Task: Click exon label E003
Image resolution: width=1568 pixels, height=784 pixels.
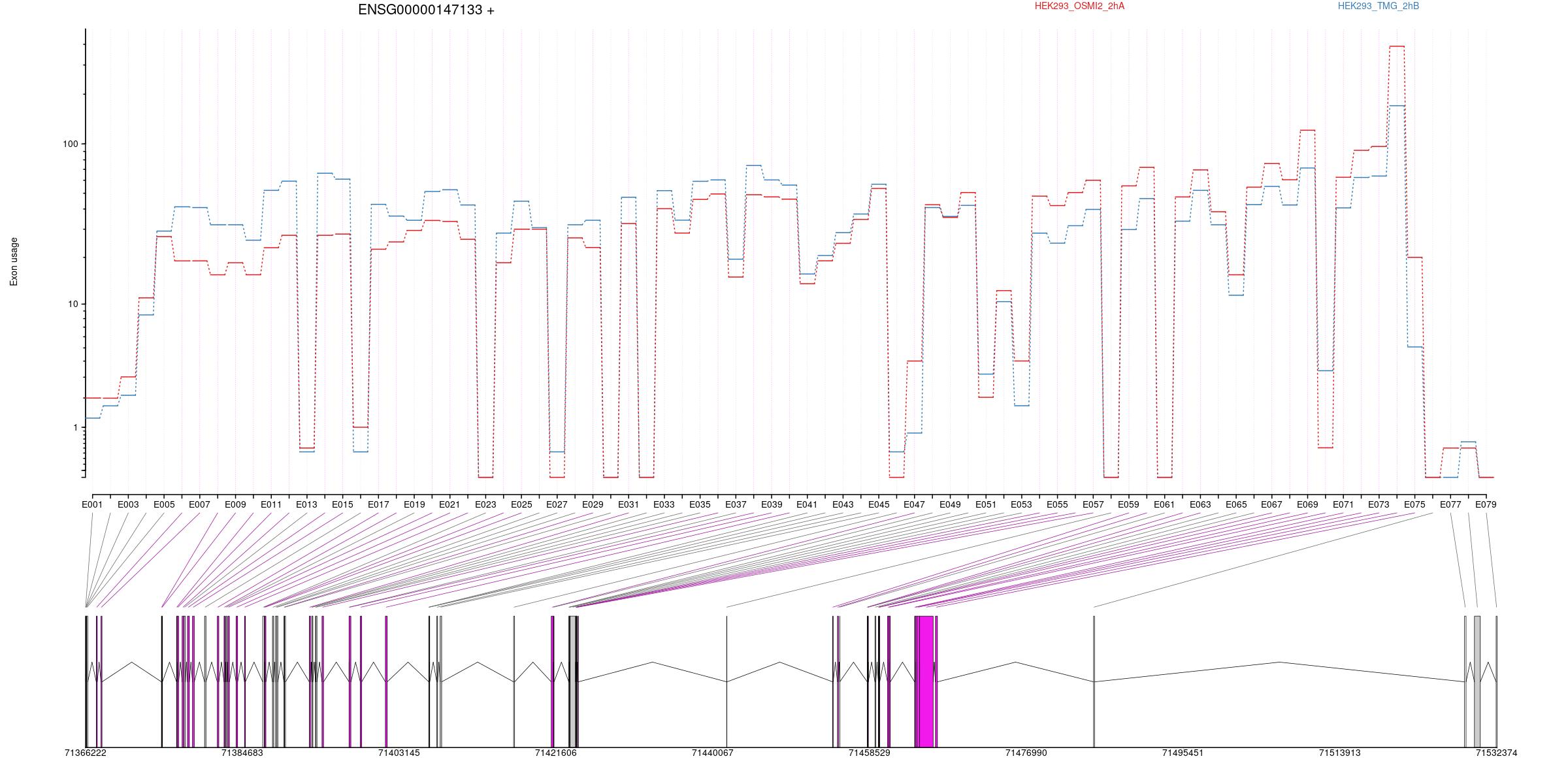Action: click(x=128, y=504)
